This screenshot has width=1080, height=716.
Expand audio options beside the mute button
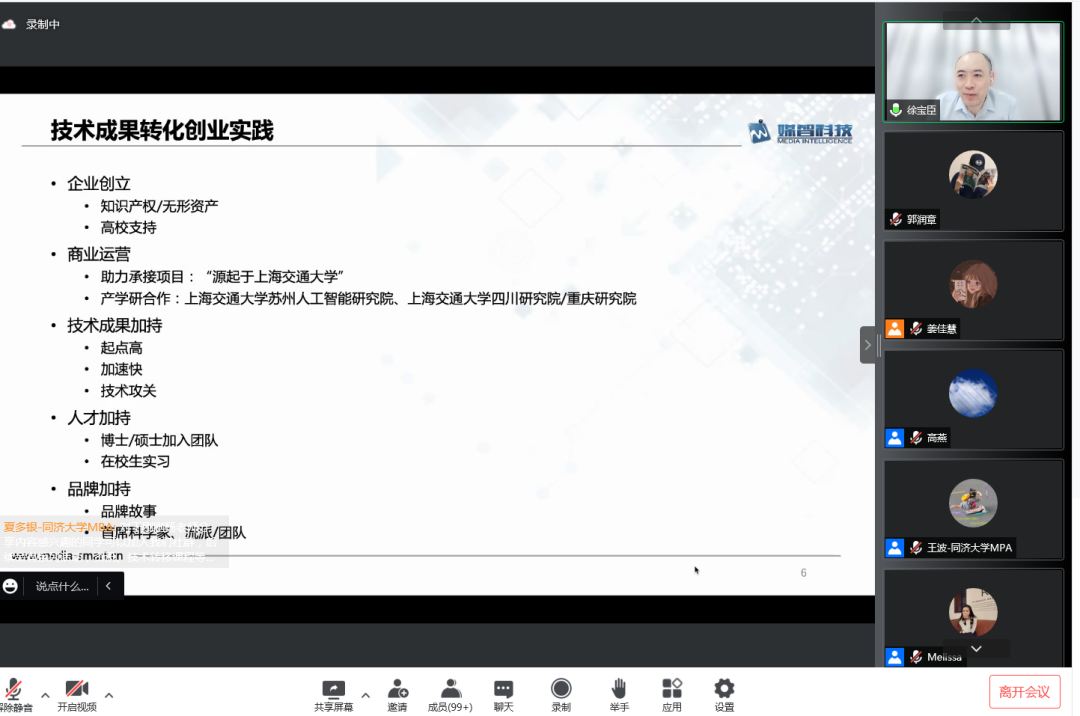click(44, 695)
